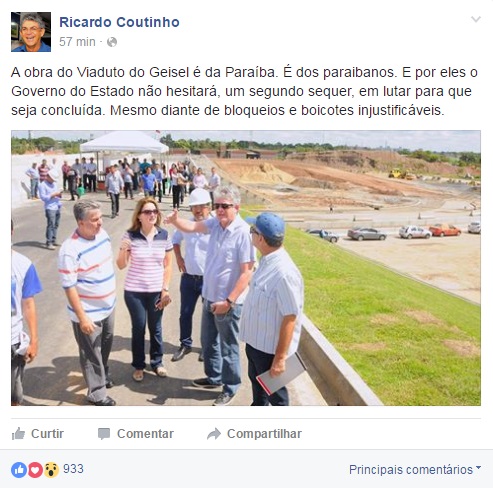
Task: Click the blue Like reaction icon
Action: point(19,470)
